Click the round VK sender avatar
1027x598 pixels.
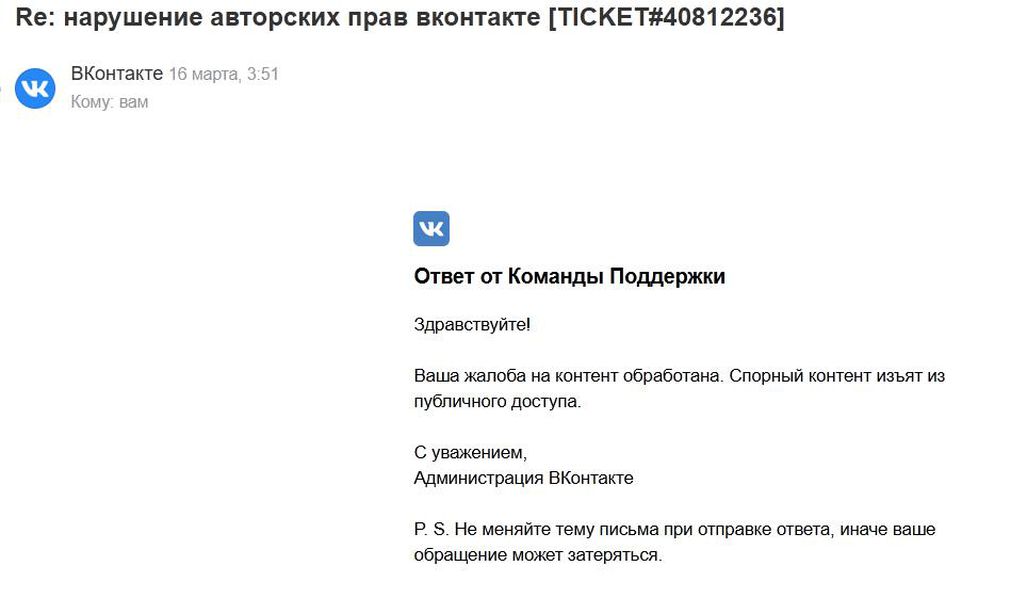click(x=35, y=88)
